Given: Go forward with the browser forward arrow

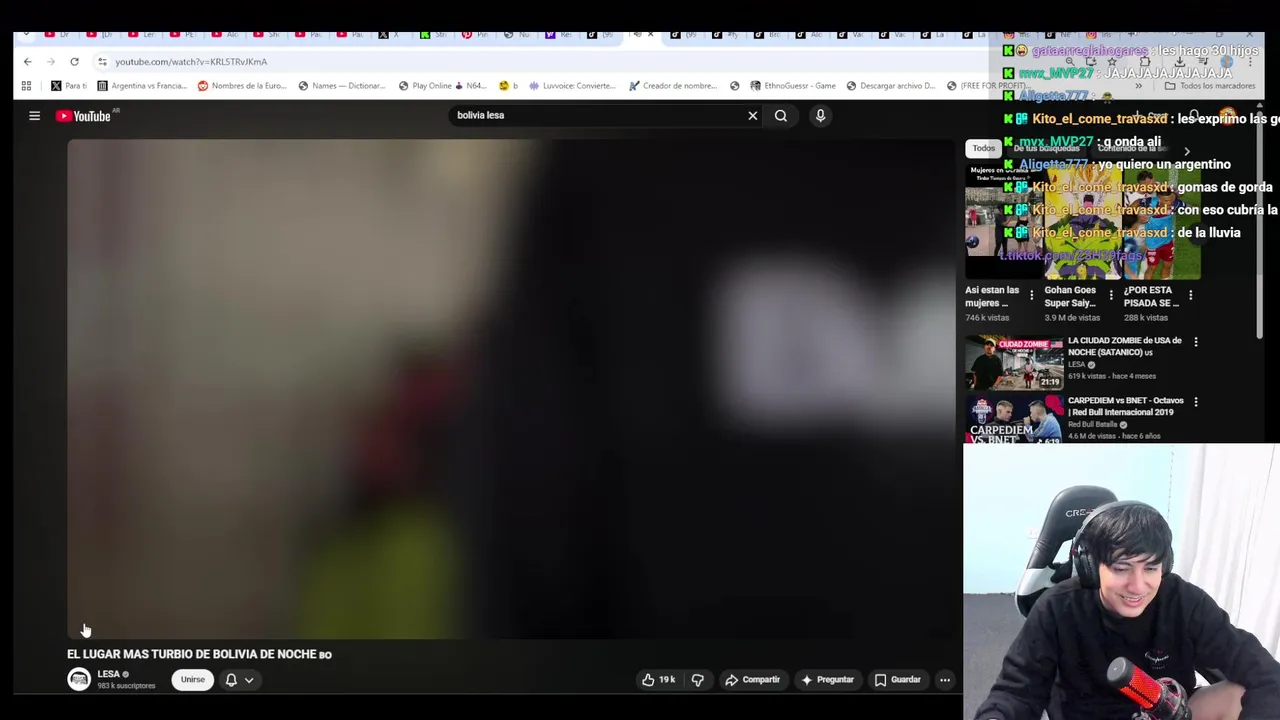Looking at the screenshot, I should (50, 62).
